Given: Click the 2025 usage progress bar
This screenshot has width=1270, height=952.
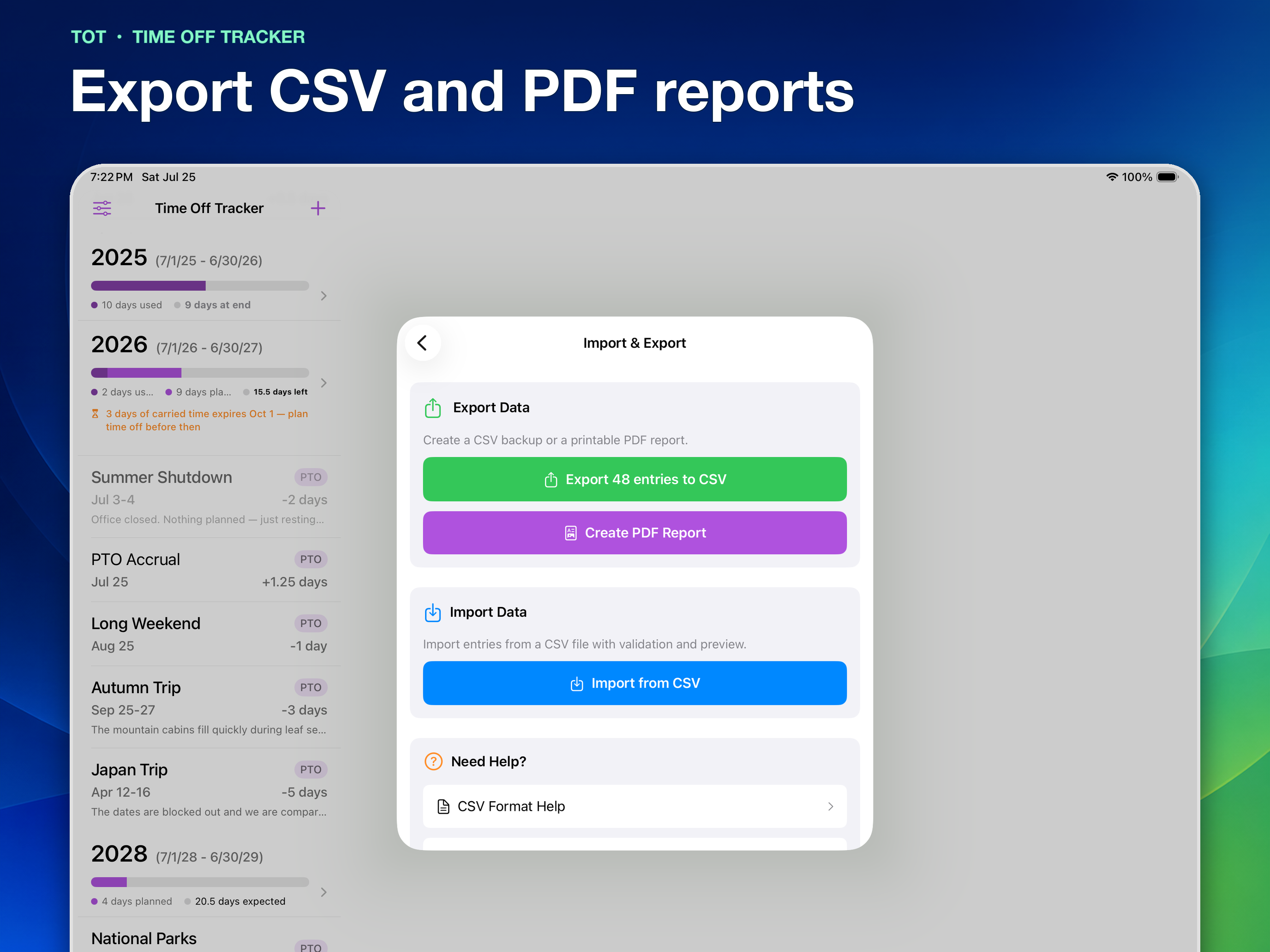Looking at the screenshot, I should 200,286.
